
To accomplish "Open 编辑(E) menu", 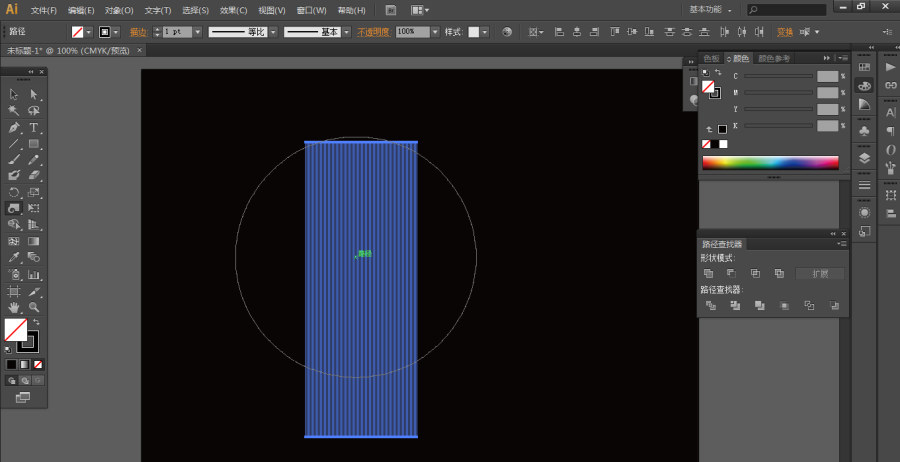I will pyautogui.click(x=81, y=10).
